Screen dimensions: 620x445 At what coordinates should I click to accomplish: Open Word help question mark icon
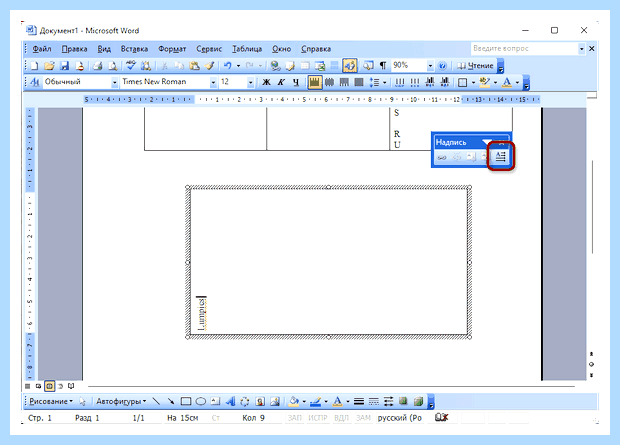tap(443, 66)
